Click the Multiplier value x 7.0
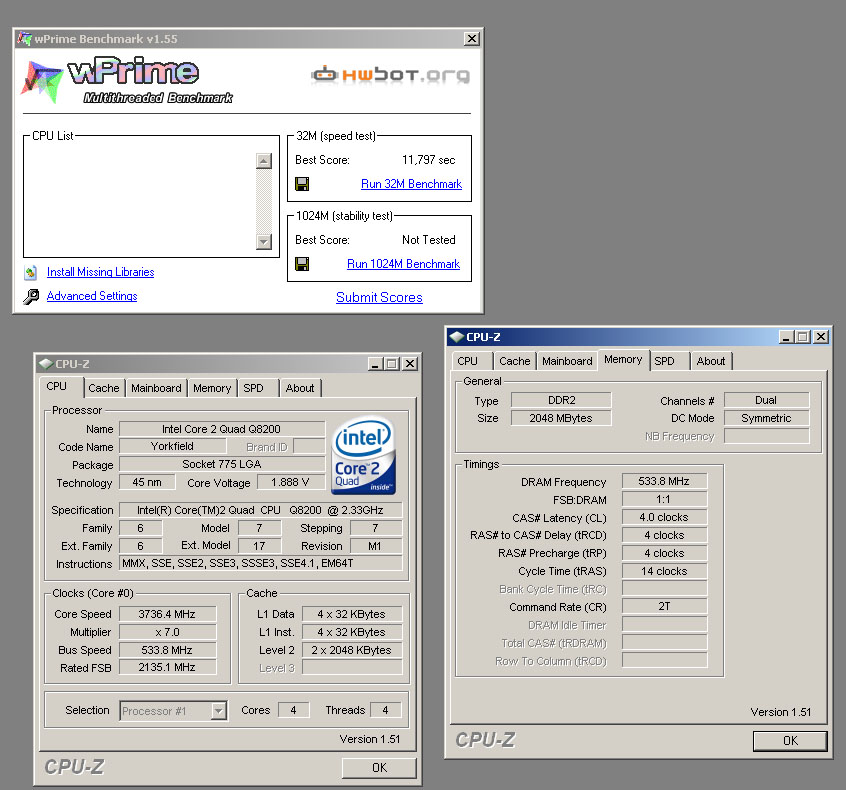The image size is (846, 790). pos(167,632)
